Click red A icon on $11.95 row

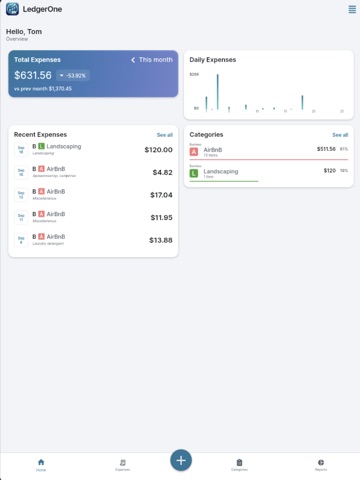tap(41, 214)
